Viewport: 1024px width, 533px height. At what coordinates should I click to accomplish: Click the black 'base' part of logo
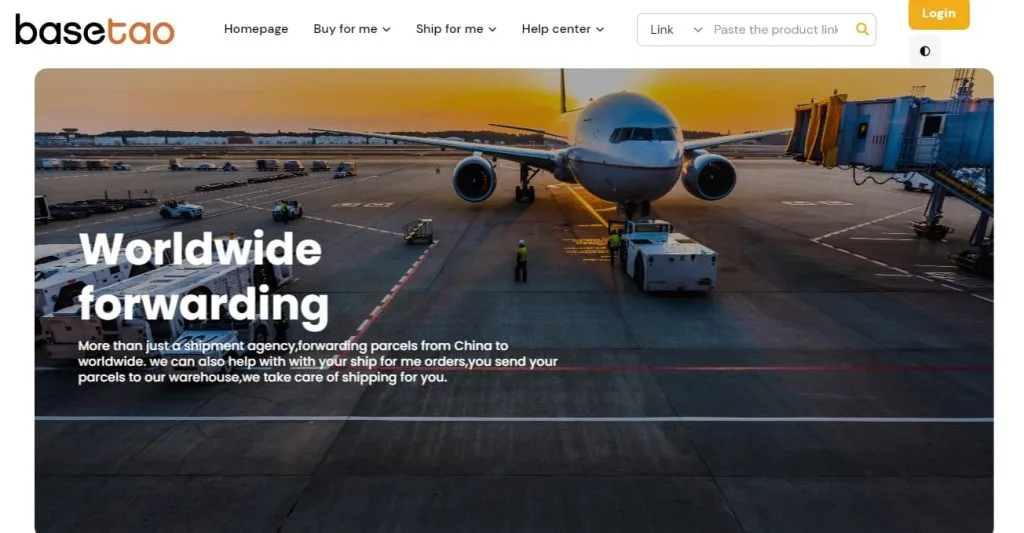tap(59, 29)
